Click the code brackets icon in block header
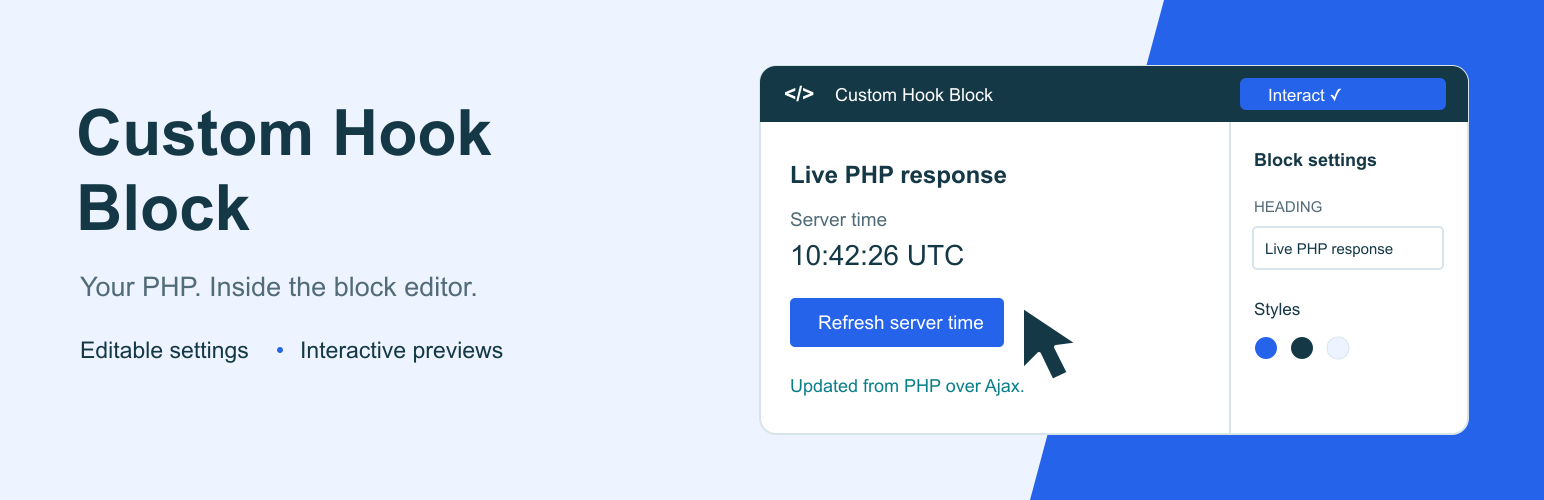 pyautogui.click(x=799, y=94)
